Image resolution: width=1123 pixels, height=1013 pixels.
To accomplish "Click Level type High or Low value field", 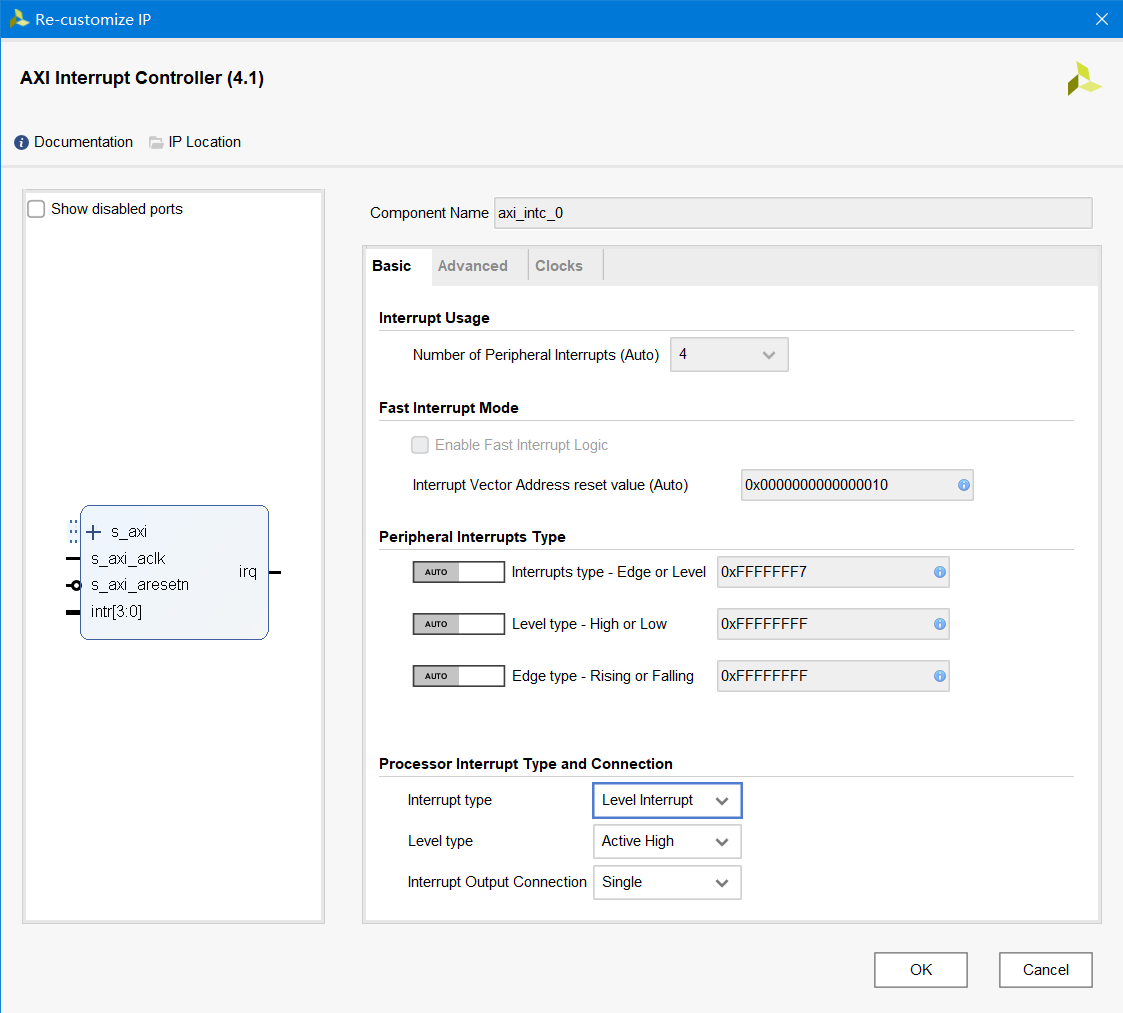I will coord(833,624).
